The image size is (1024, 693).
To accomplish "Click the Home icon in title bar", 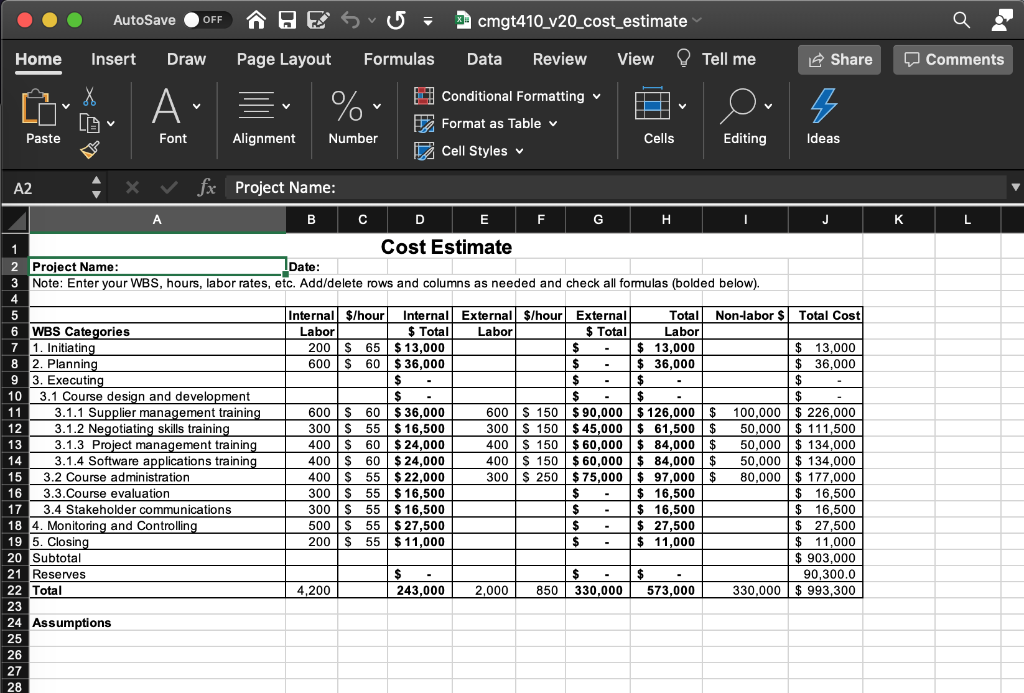I will click(258, 20).
